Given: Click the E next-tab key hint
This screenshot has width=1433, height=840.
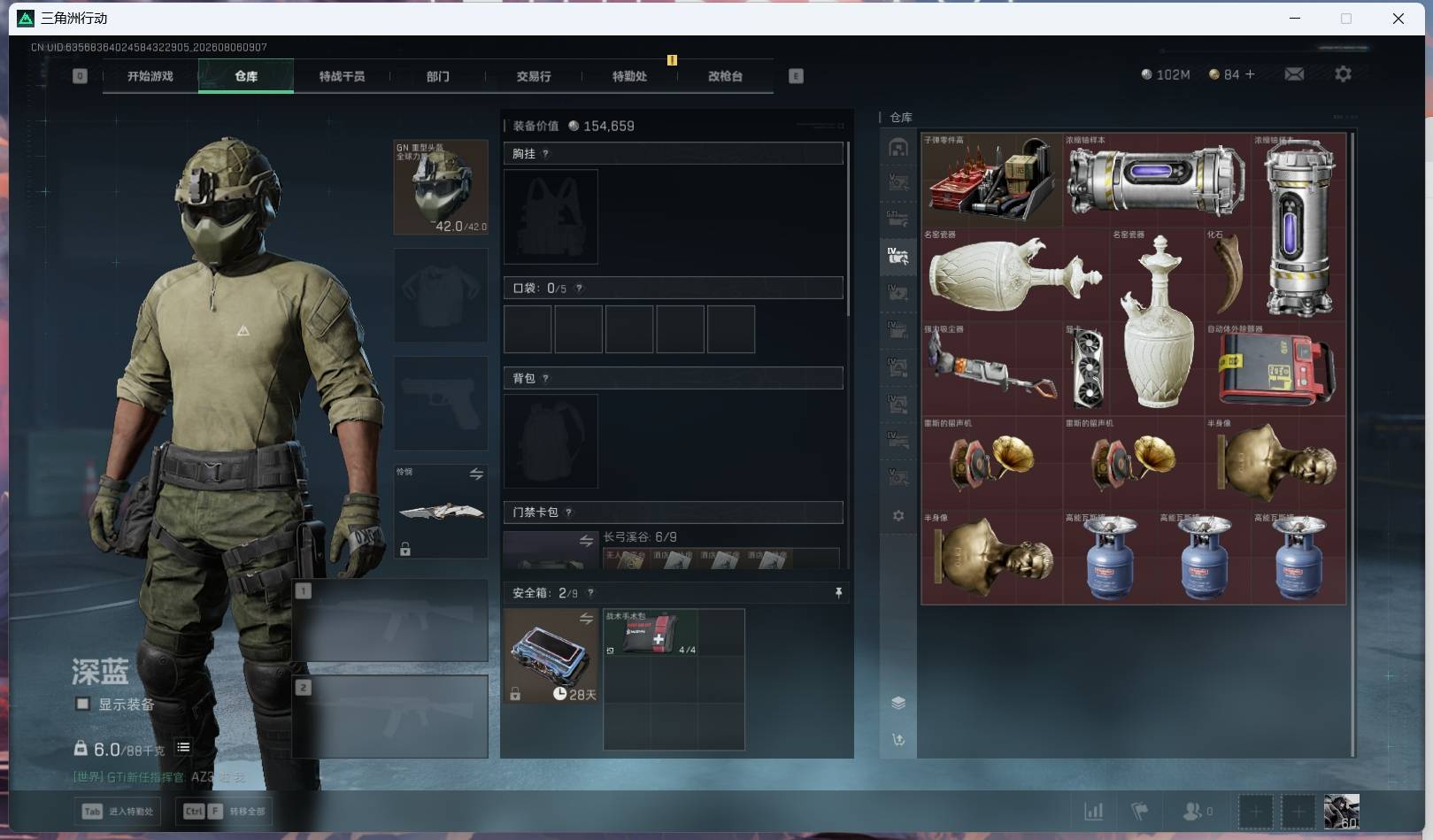Looking at the screenshot, I should coord(796,76).
